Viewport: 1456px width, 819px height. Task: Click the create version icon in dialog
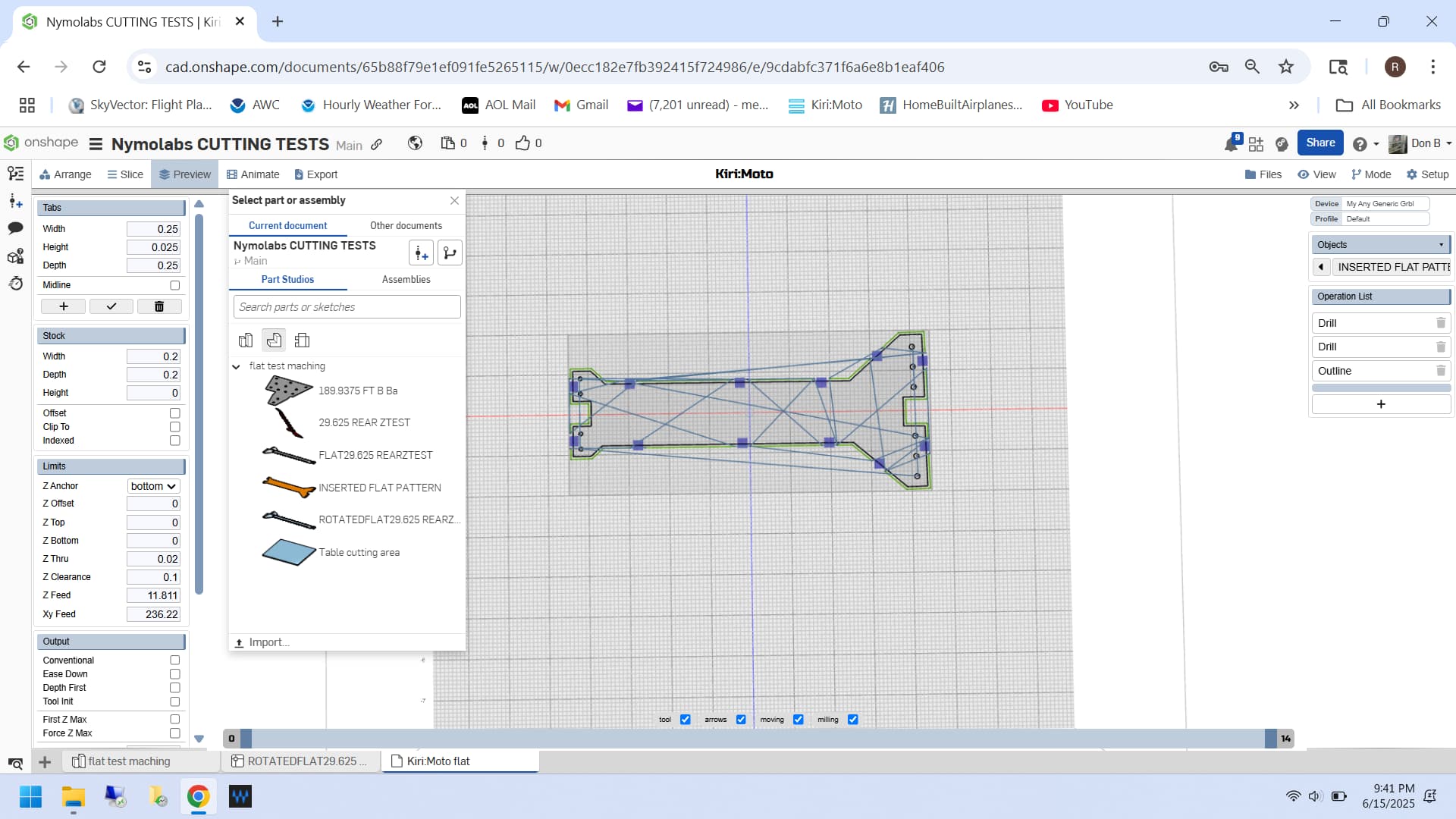pos(421,253)
